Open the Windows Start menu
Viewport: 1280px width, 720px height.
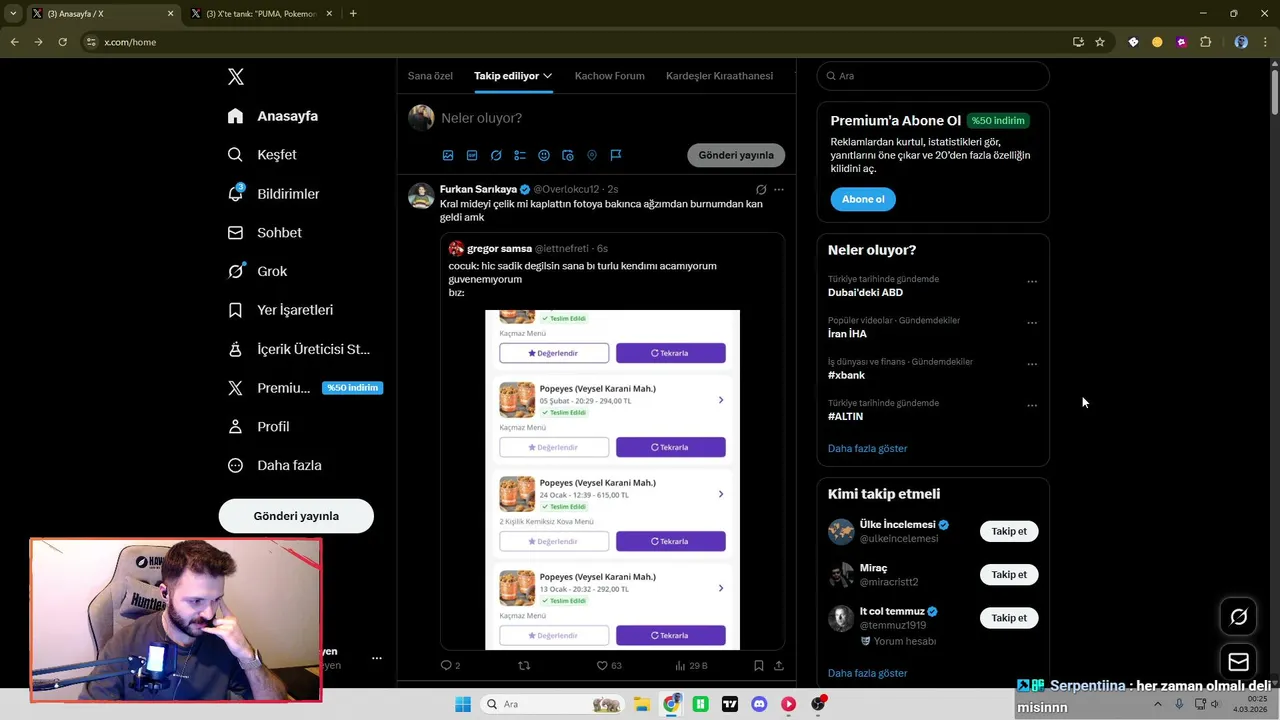pyautogui.click(x=463, y=704)
